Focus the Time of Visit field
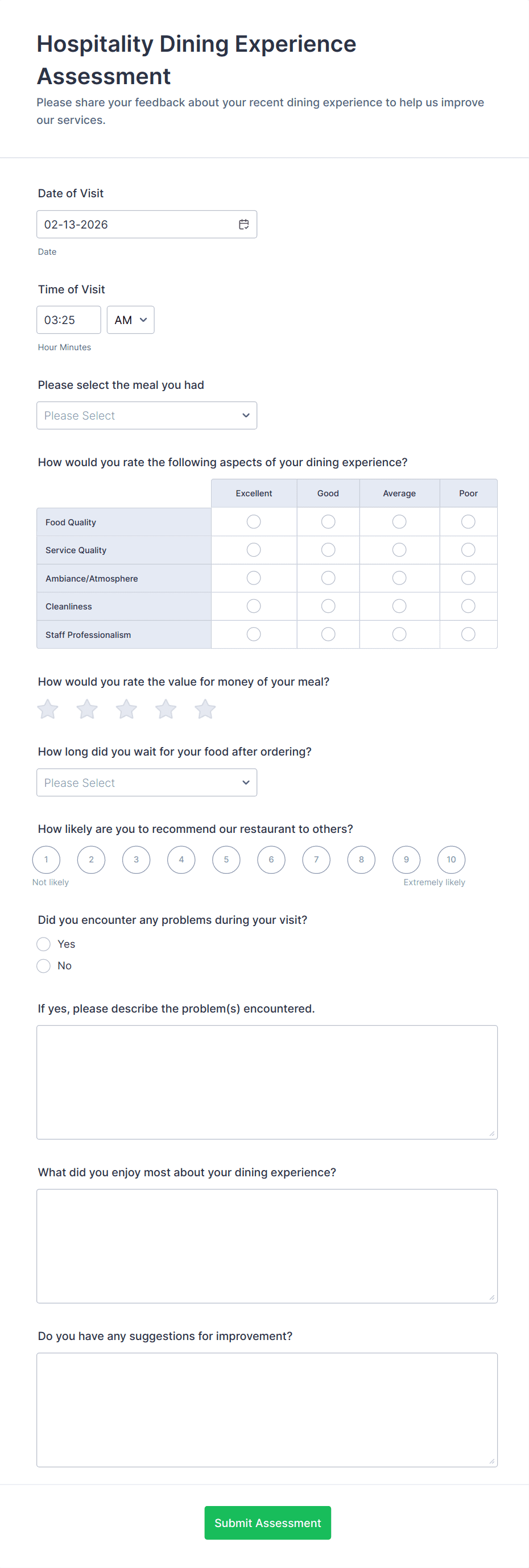 coord(69,320)
